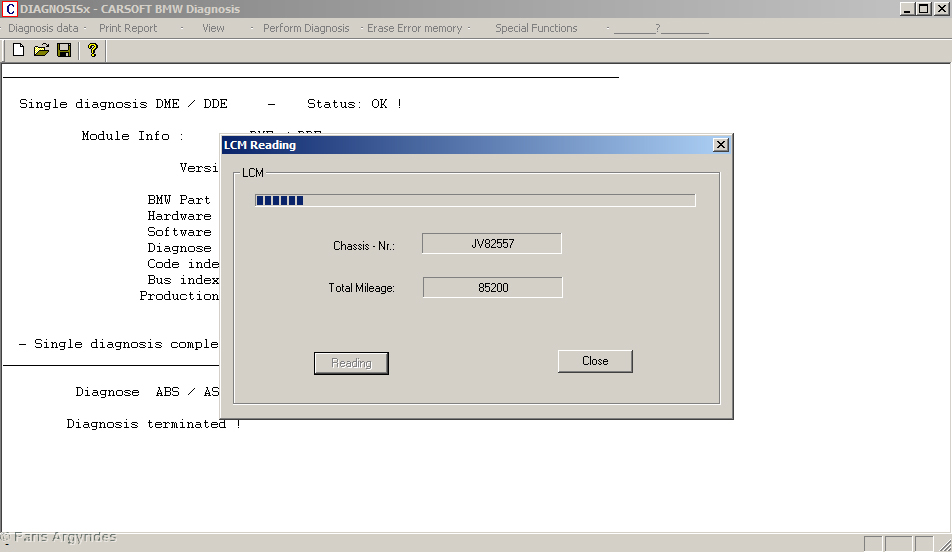Image resolution: width=952 pixels, height=552 pixels.
Task: Open the question mark help menu
Action: coord(661,29)
